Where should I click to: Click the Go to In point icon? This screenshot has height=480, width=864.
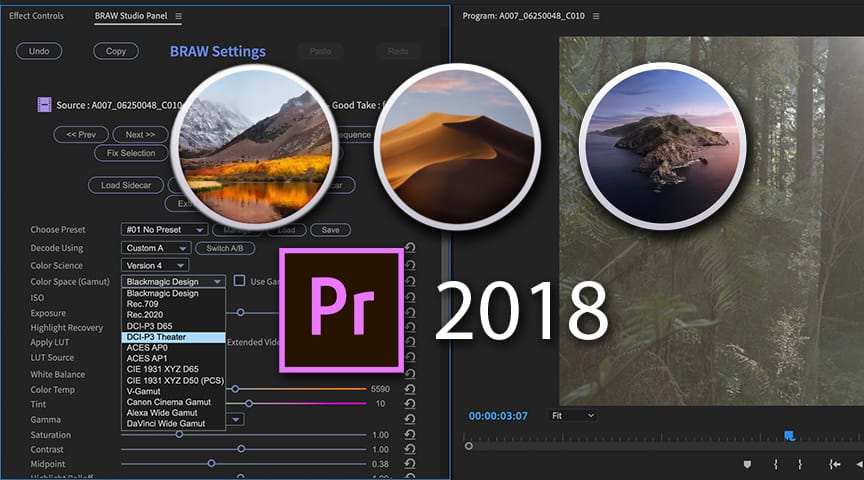pyautogui.click(x=834, y=464)
